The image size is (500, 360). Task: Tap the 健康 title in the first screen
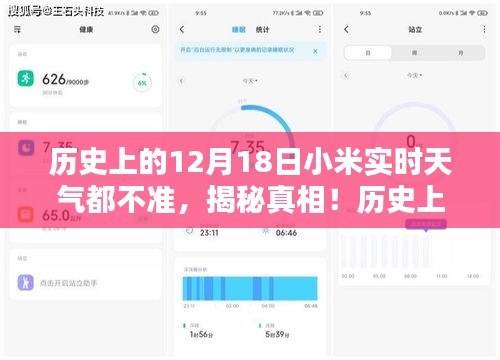[86, 30]
